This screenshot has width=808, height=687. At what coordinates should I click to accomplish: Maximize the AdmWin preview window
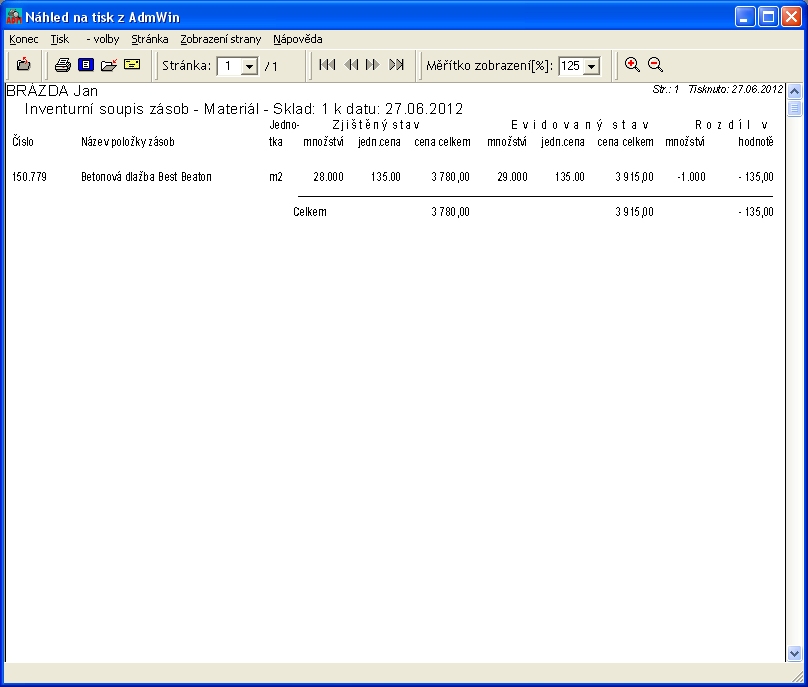768,17
